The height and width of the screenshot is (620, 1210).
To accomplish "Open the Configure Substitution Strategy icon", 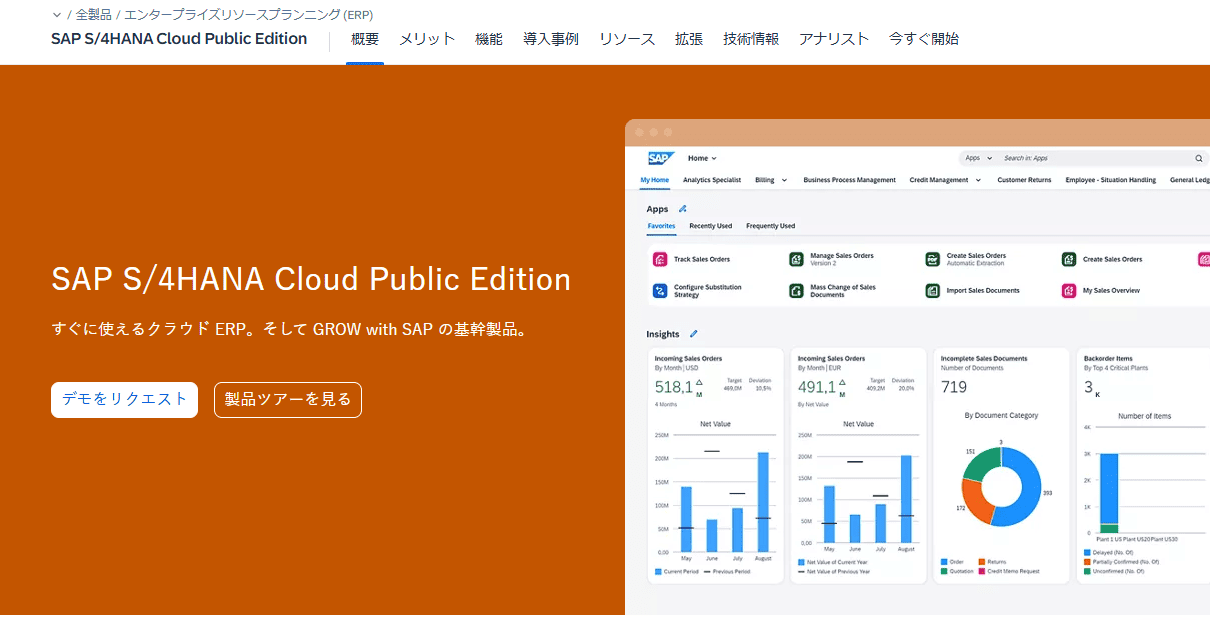I will [660, 291].
